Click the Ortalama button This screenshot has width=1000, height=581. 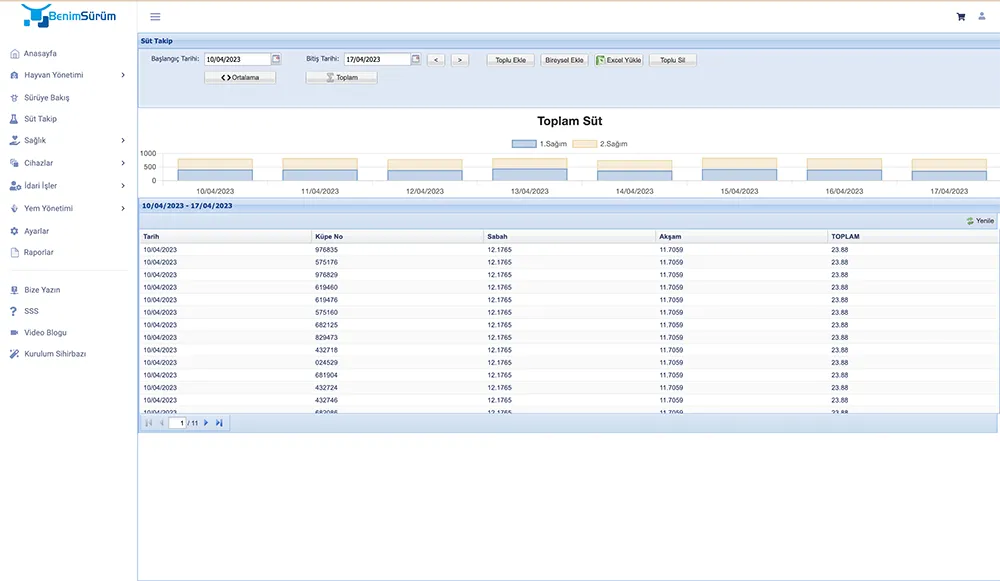point(240,78)
